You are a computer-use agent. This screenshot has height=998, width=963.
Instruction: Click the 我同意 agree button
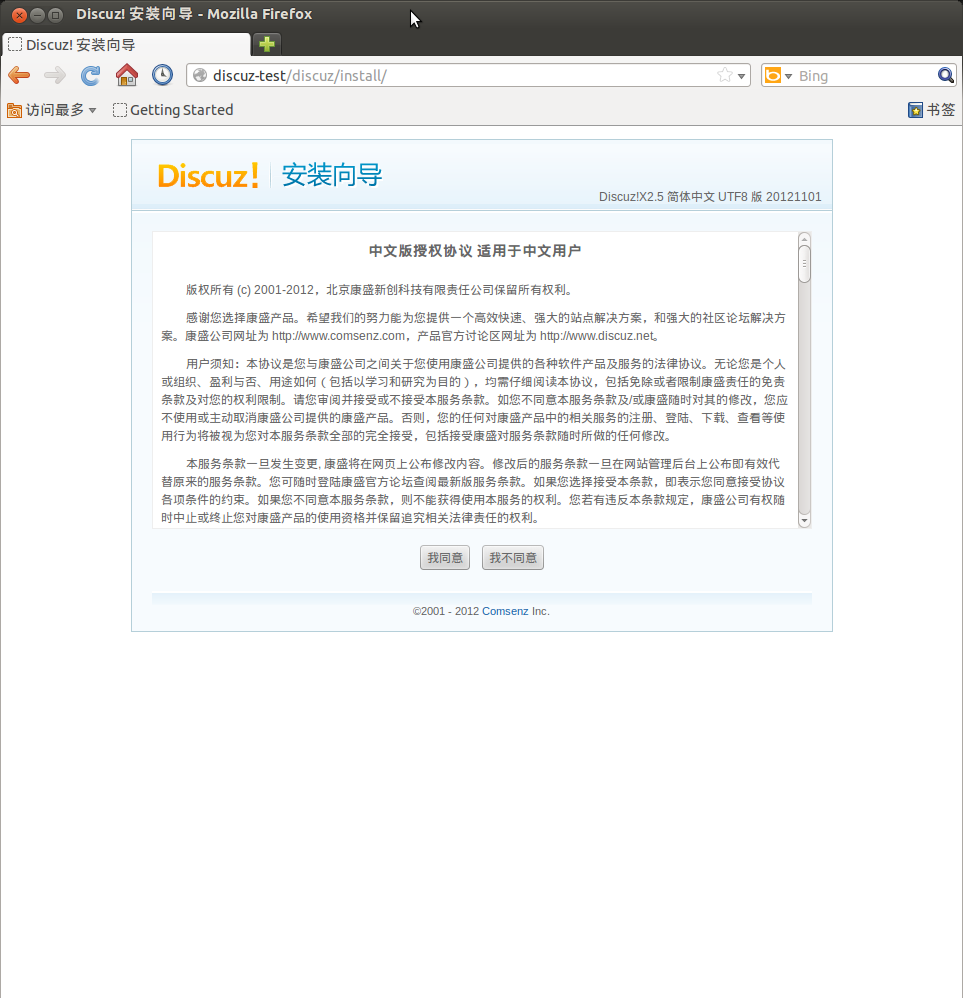click(x=445, y=558)
